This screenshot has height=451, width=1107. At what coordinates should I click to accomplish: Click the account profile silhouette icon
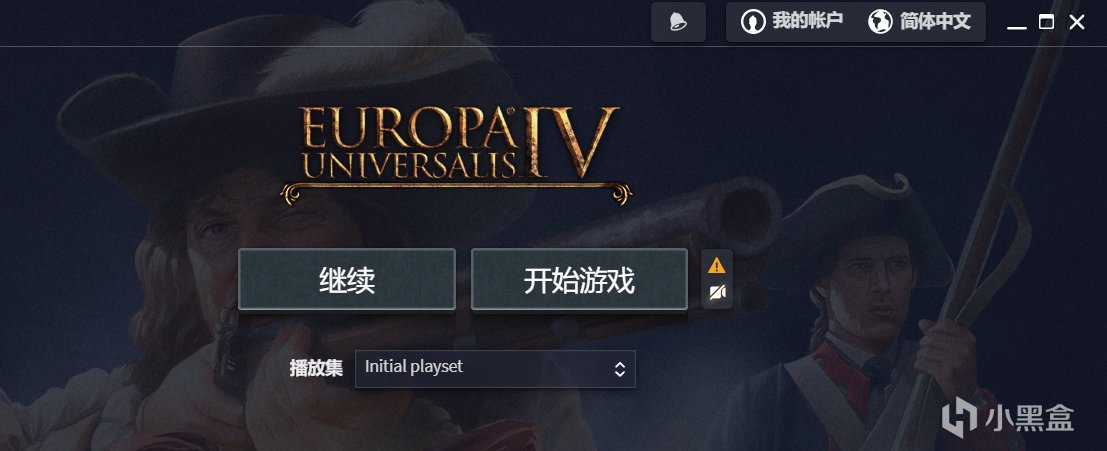point(753,22)
